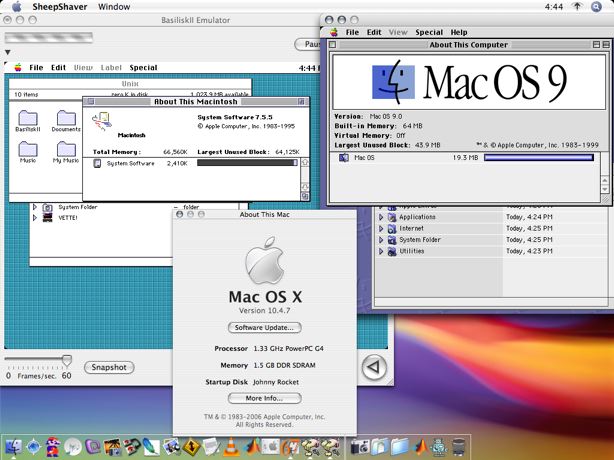The height and width of the screenshot is (460, 614).
Task: Select the Music folder in Unix window
Action: point(28,149)
